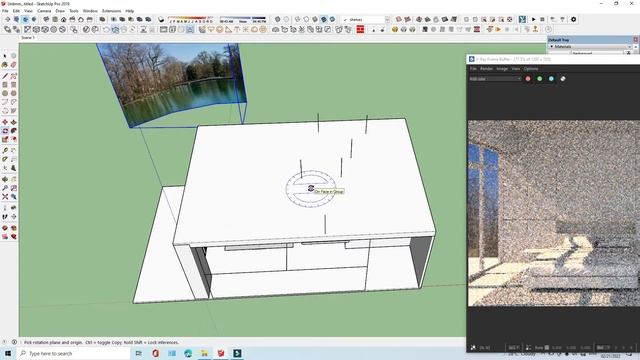Open the Extensions menu
640x360 pixels.
pos(111,11)
